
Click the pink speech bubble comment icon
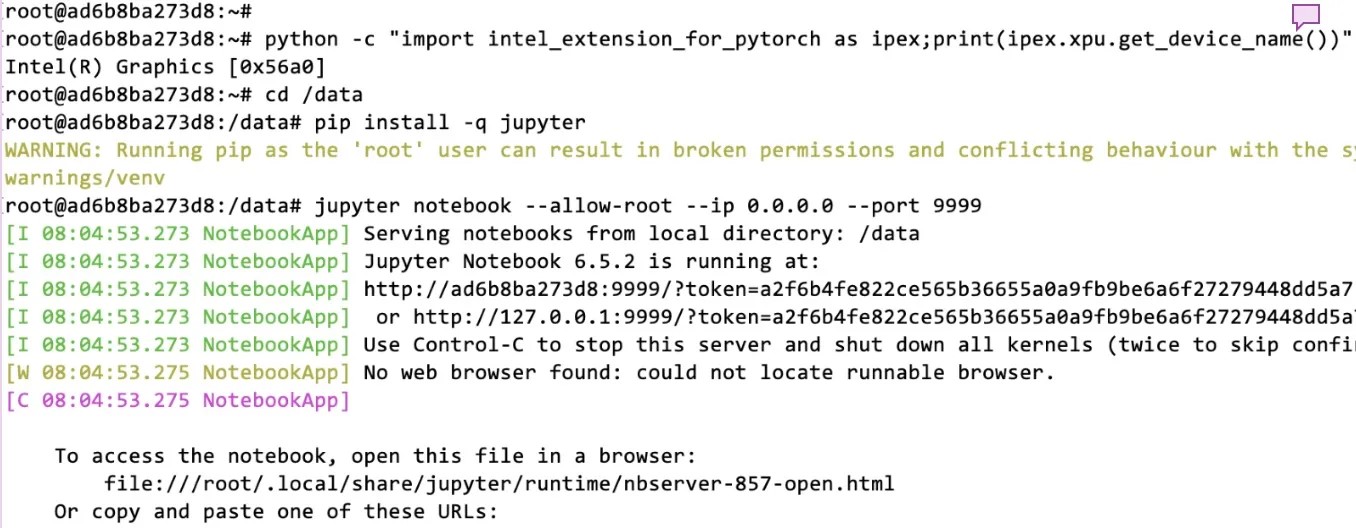pos(1305,16)
